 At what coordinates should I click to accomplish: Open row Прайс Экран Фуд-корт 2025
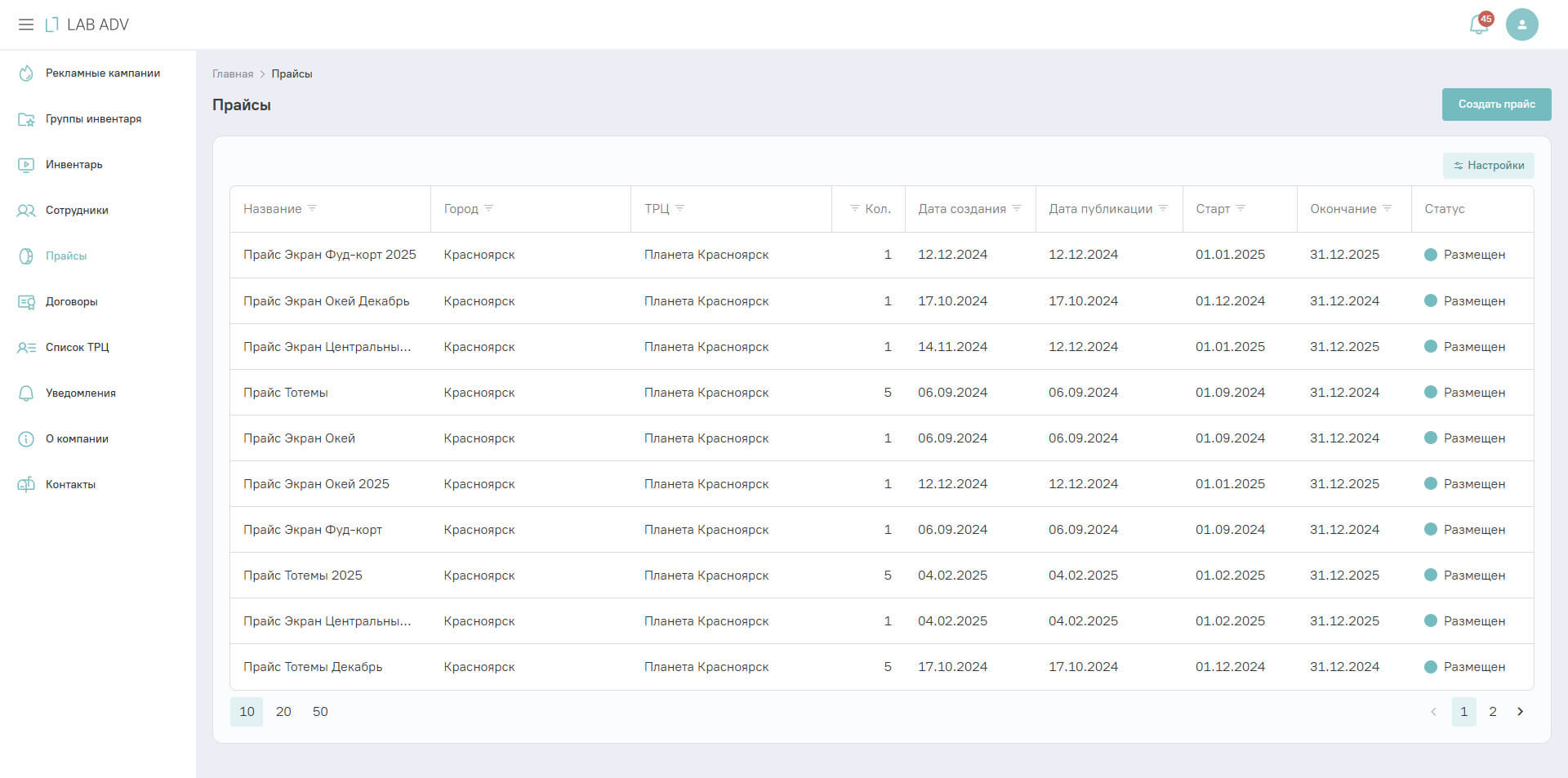coord(881,256)
